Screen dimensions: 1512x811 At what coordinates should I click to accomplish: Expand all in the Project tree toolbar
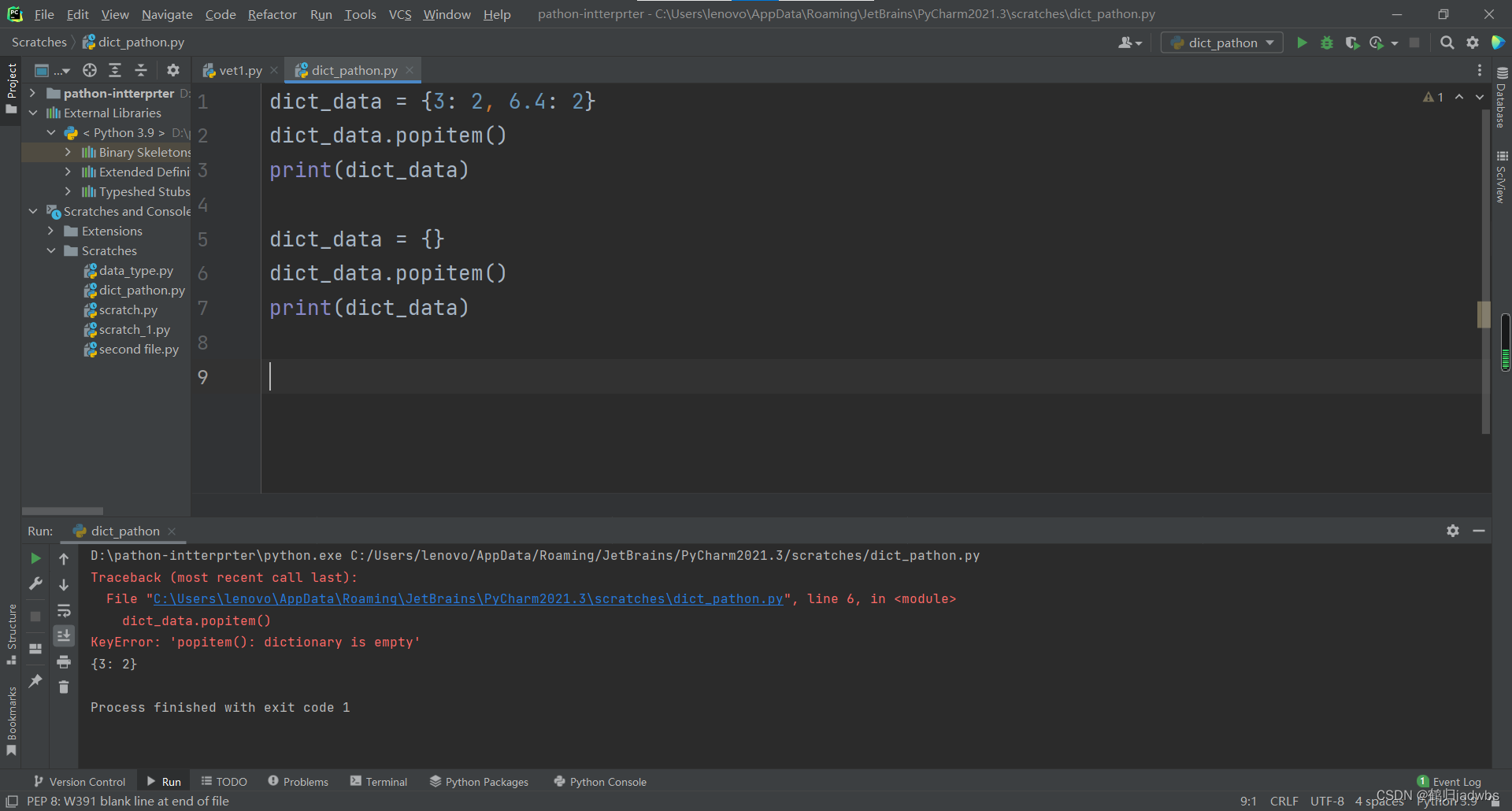115,70
